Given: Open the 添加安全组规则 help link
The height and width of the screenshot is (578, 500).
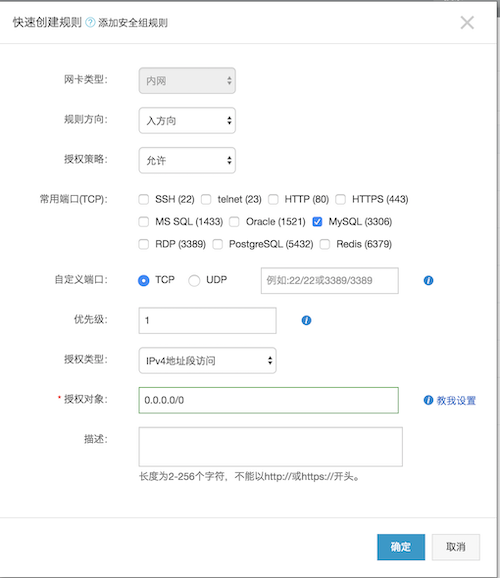Looking at the screenshot, I should click(x=133, y=23).
